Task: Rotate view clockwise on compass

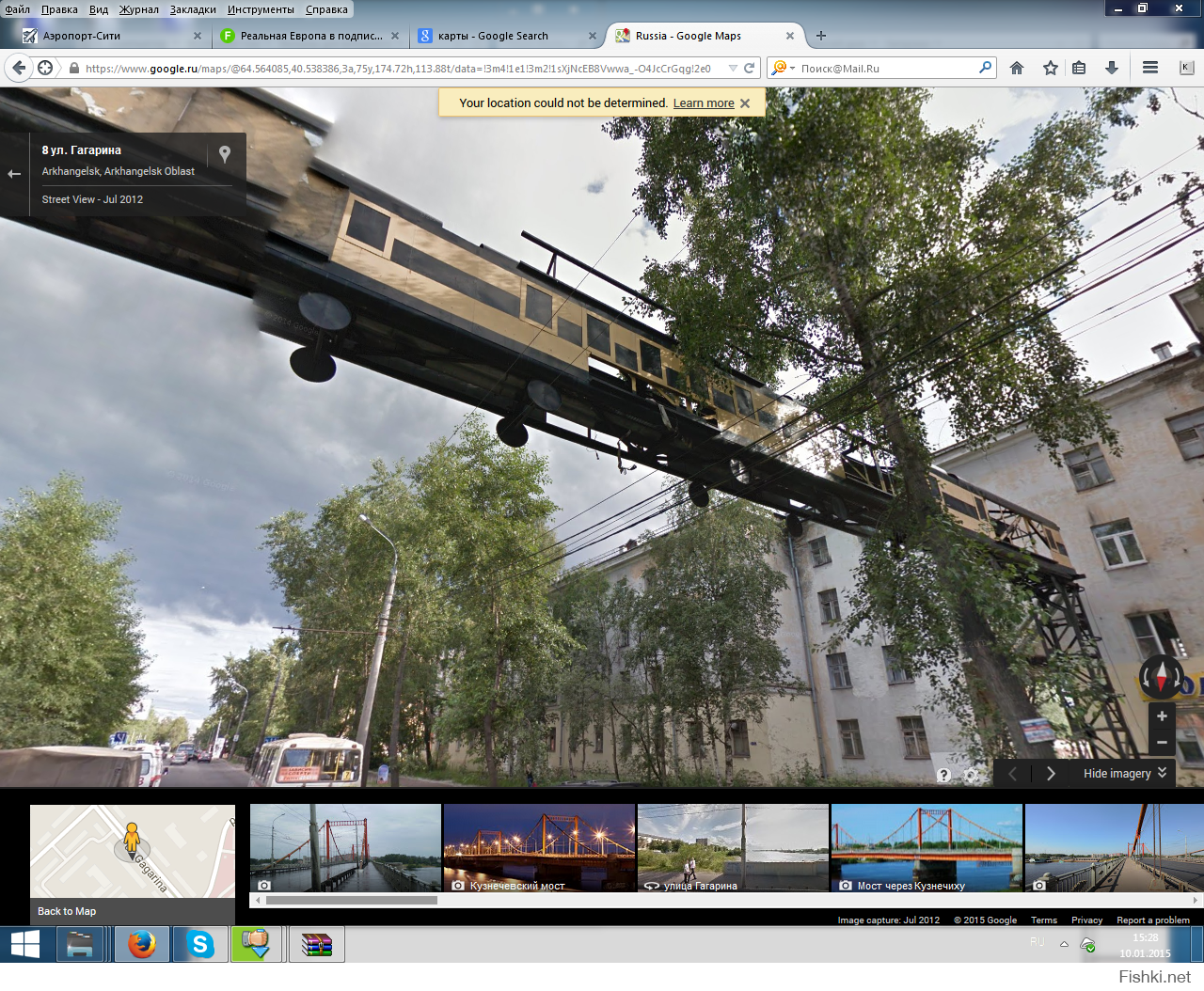Action: (1179, 677)
